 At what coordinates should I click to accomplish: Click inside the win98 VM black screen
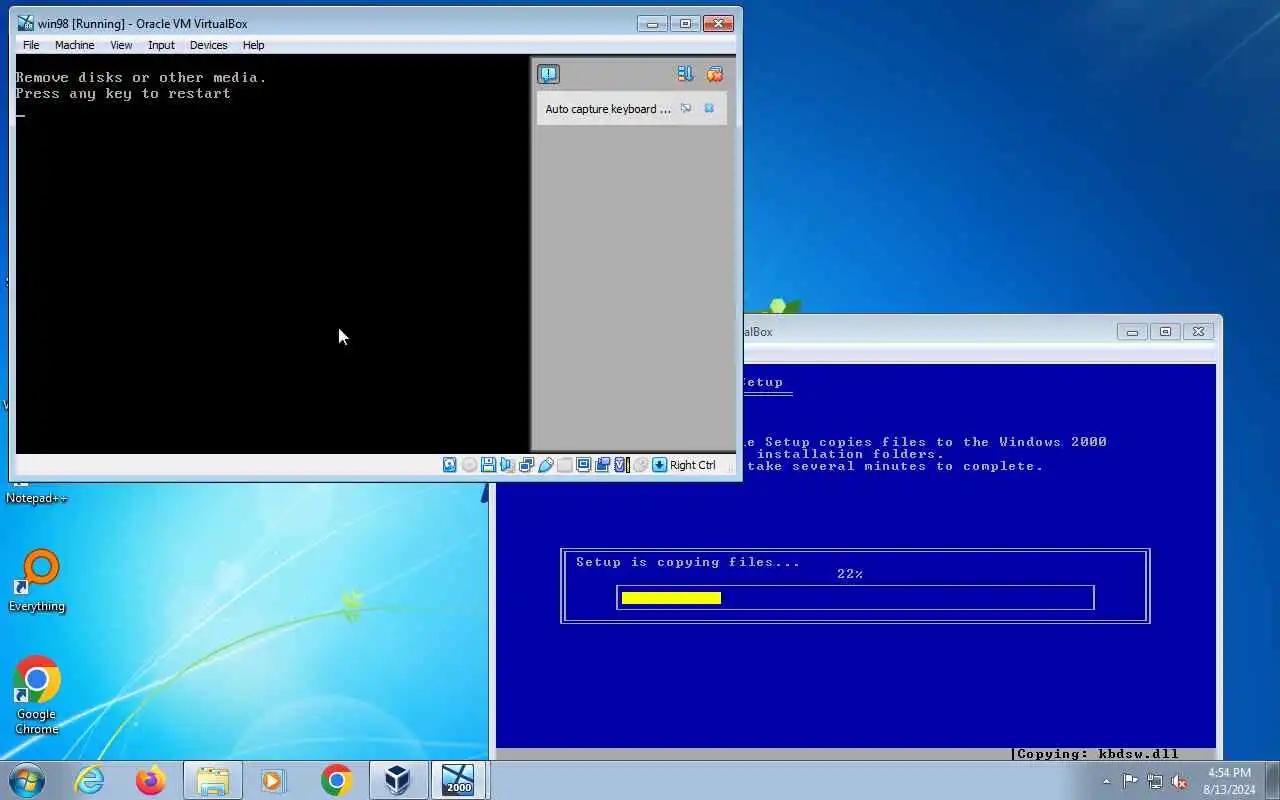pos(272,255)
